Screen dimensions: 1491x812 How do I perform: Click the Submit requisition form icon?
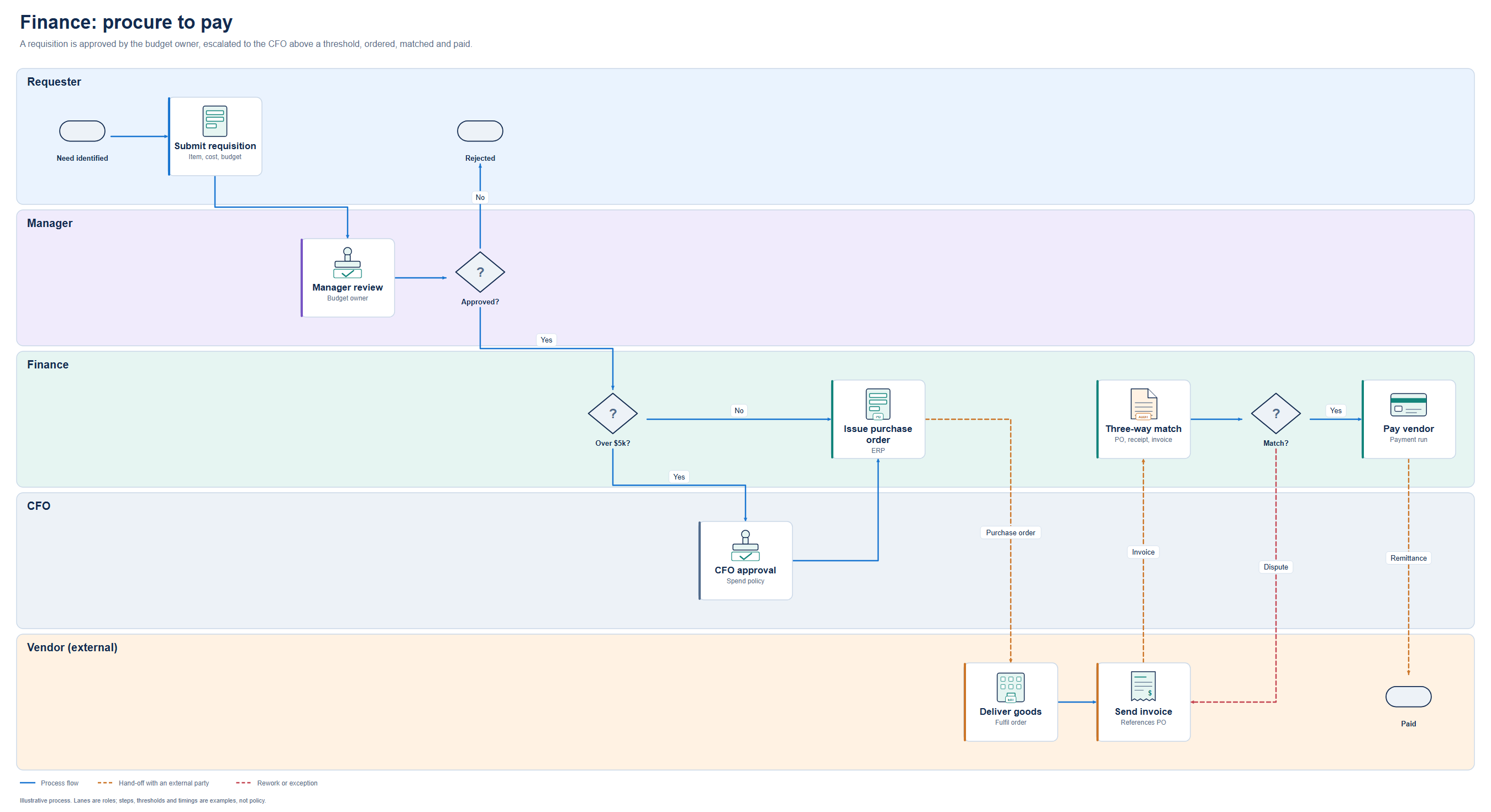pyautogui.click(x=215, y=121)
